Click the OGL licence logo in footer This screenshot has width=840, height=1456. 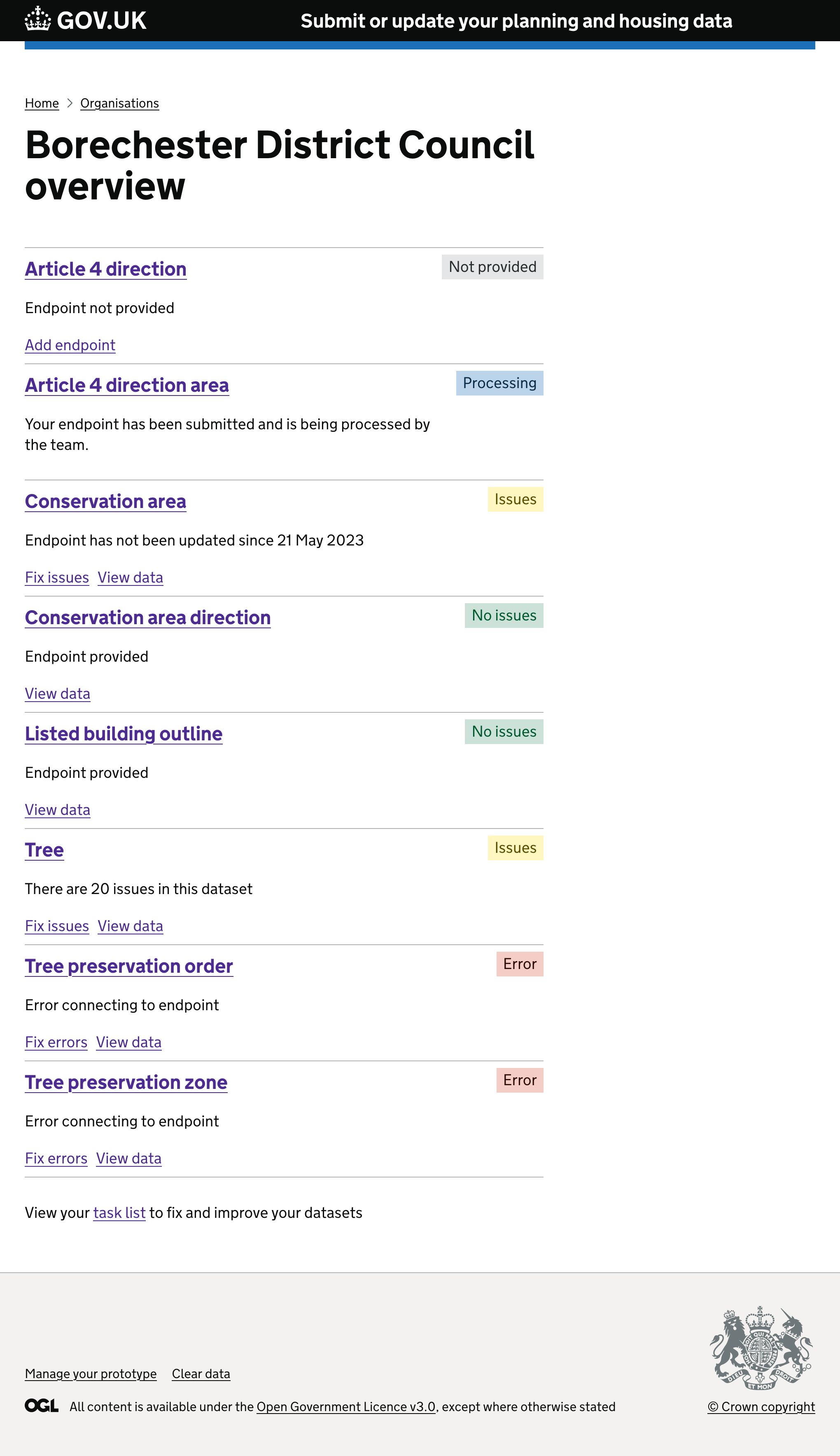pyautogui.click(x=42, y=1406)
